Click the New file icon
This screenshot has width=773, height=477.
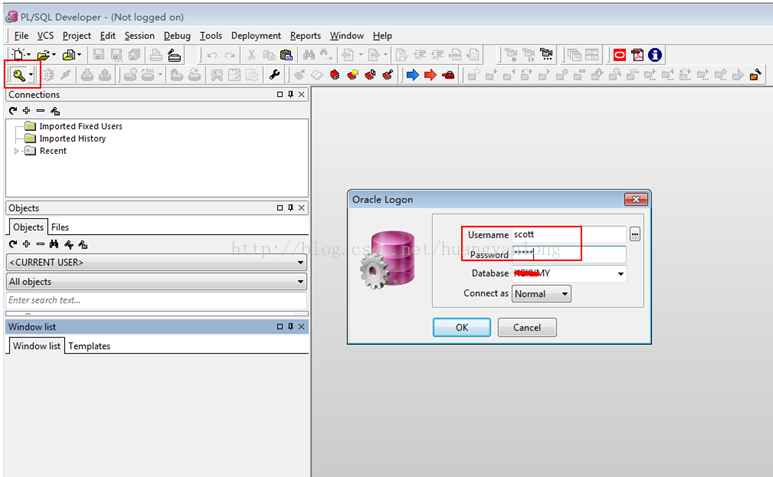point(18,55)
